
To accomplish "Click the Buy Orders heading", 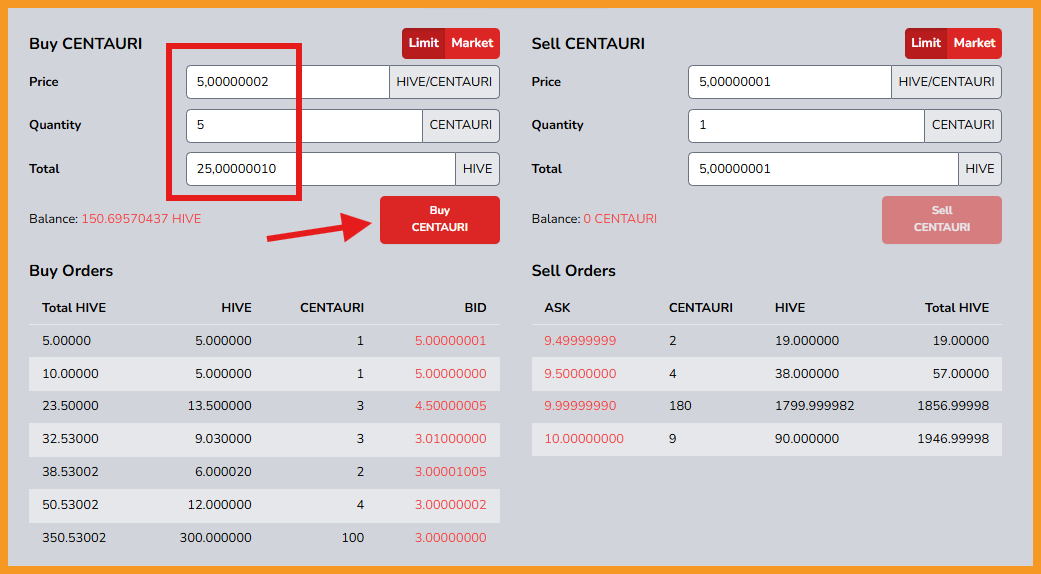I will [71, 271].
